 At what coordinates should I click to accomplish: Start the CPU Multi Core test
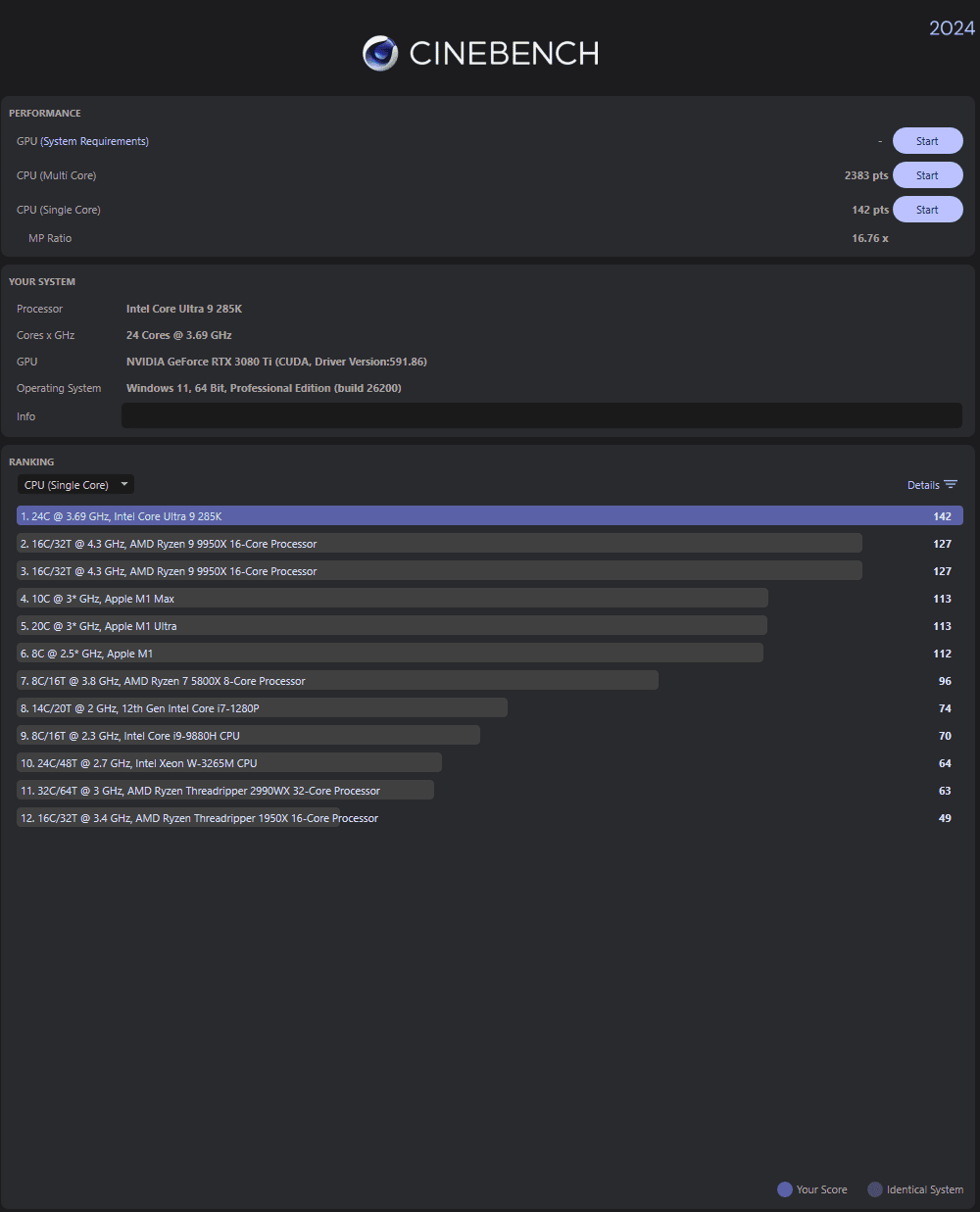(x=927, y=175)
